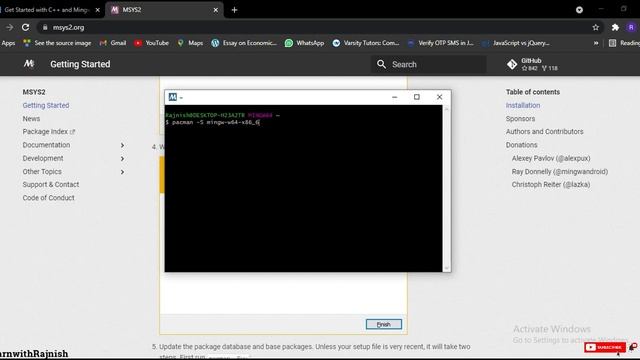The image size is (640, 360).
Task: Click the Getting Started page header title
Action: point(80,64)
